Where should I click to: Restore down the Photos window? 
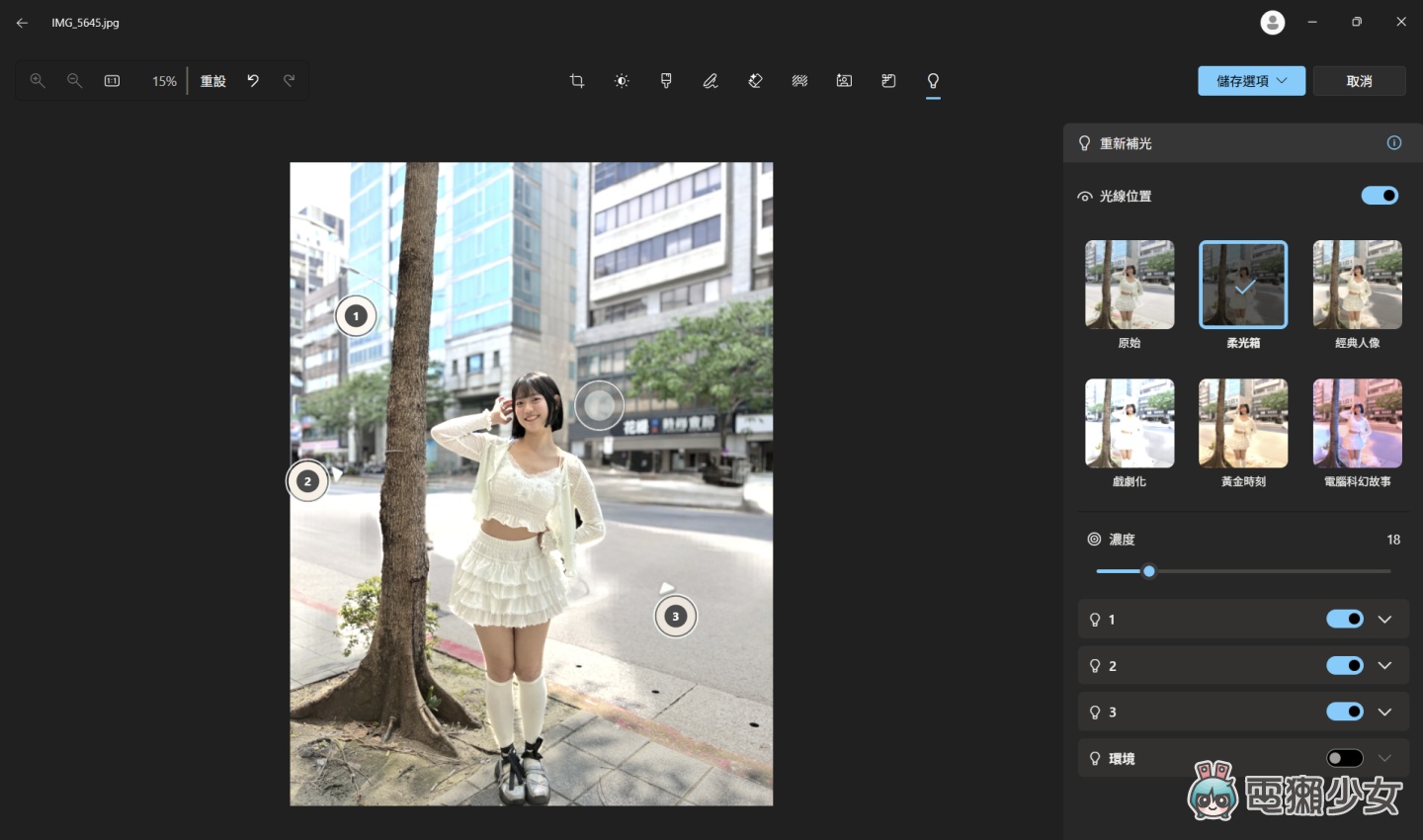click(x=1357, y=23)
